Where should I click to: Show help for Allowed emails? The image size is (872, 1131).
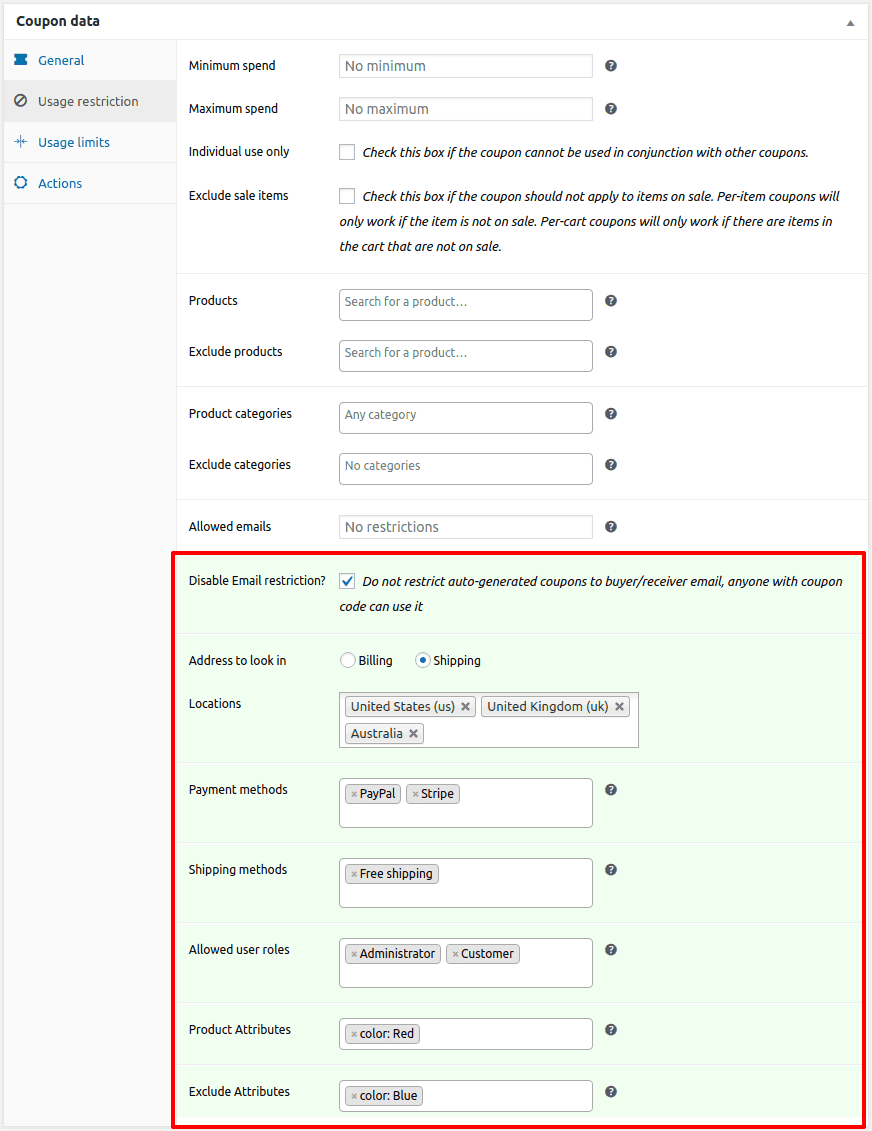pos(611,527)
